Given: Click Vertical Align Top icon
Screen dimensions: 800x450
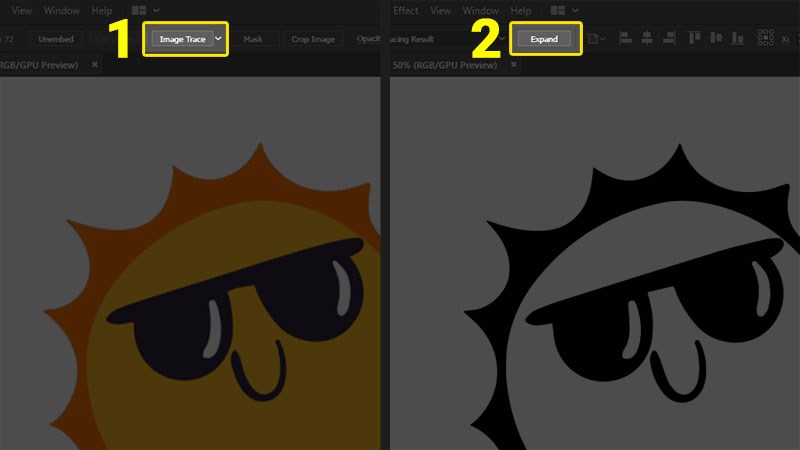Looking at the screenshot, I should (x=694, y=38).
